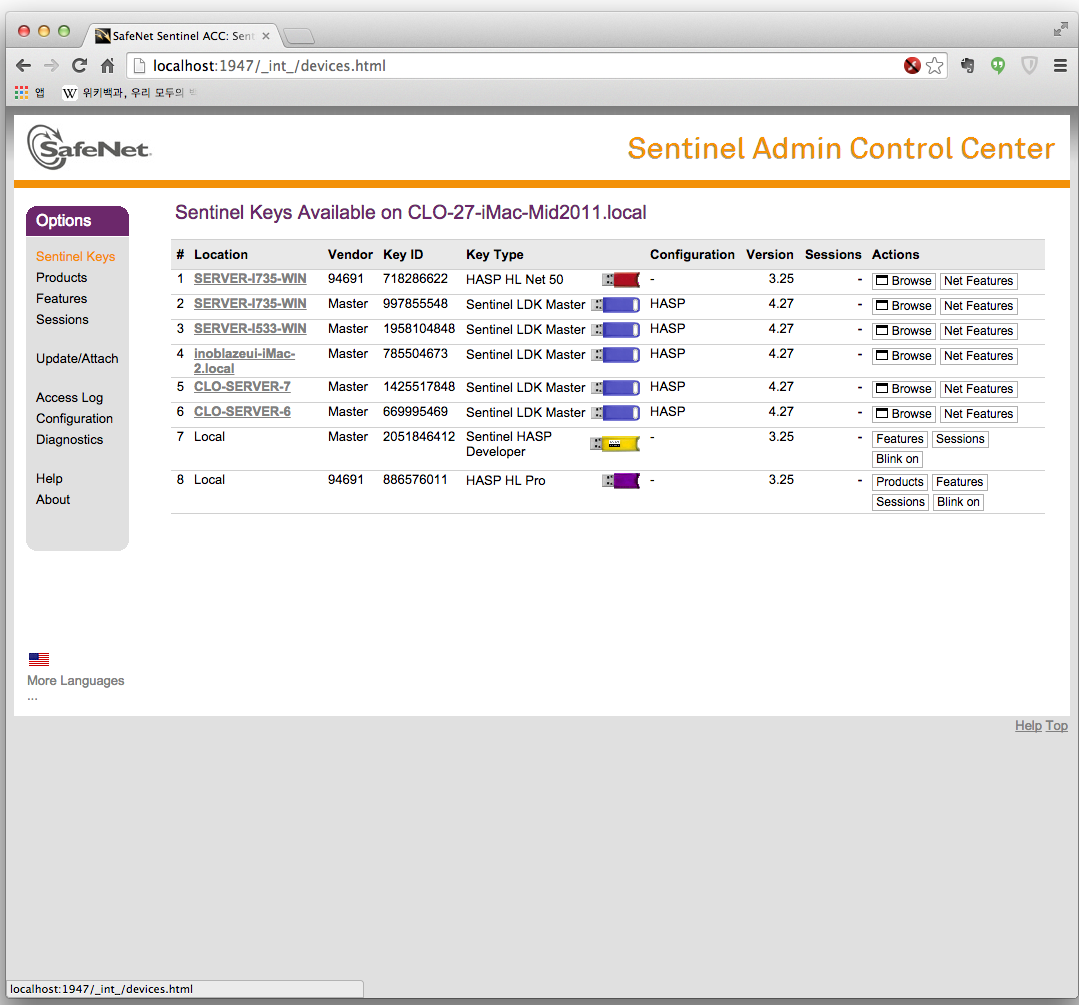Image resolution: width=1079 pixels, height=1005 pixels.
Task: Click the Evernote elephant extension icon
Action: [x=967, y=66]
